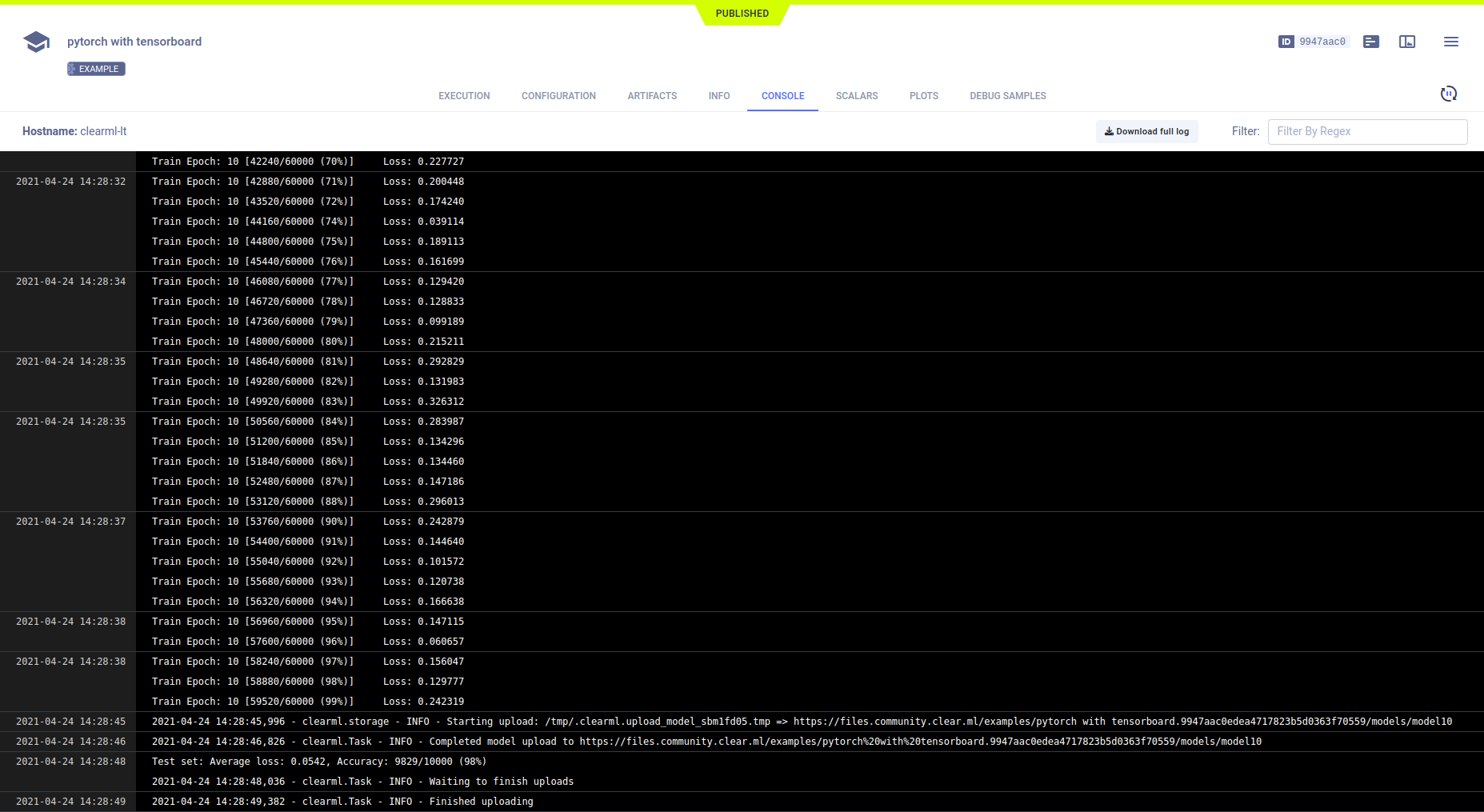Go to the ARTIFACTS tab

coord(652,96)
